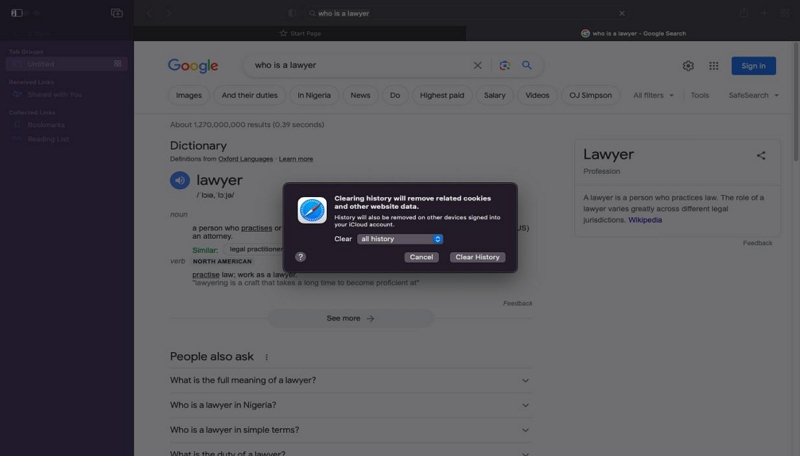
Task: Select the News filter chip
Action: tap(360, 95)
